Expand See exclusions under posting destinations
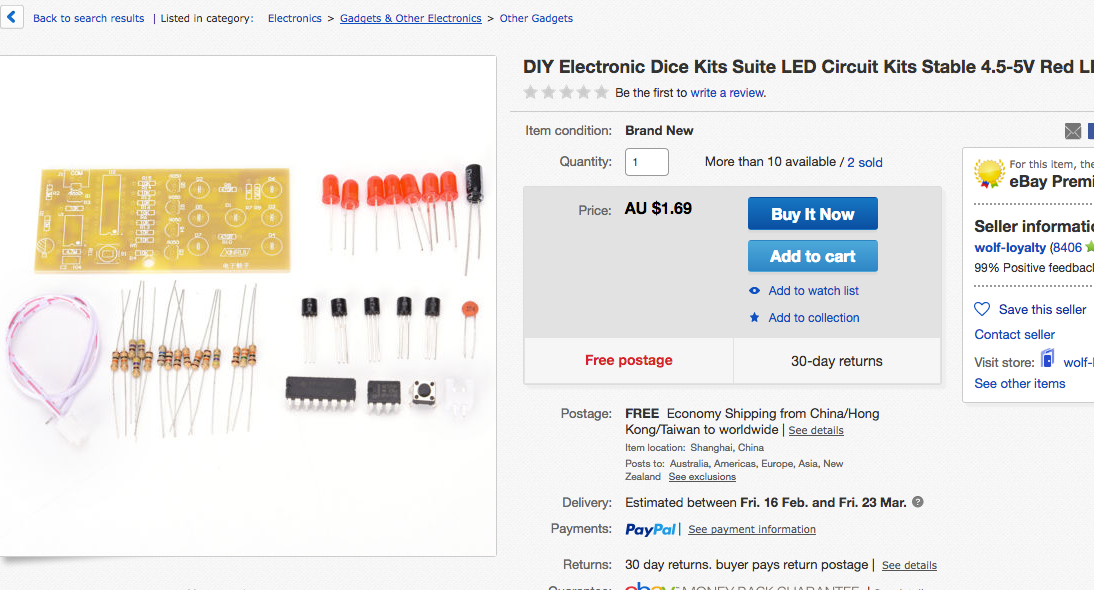 tap(702, 477)
